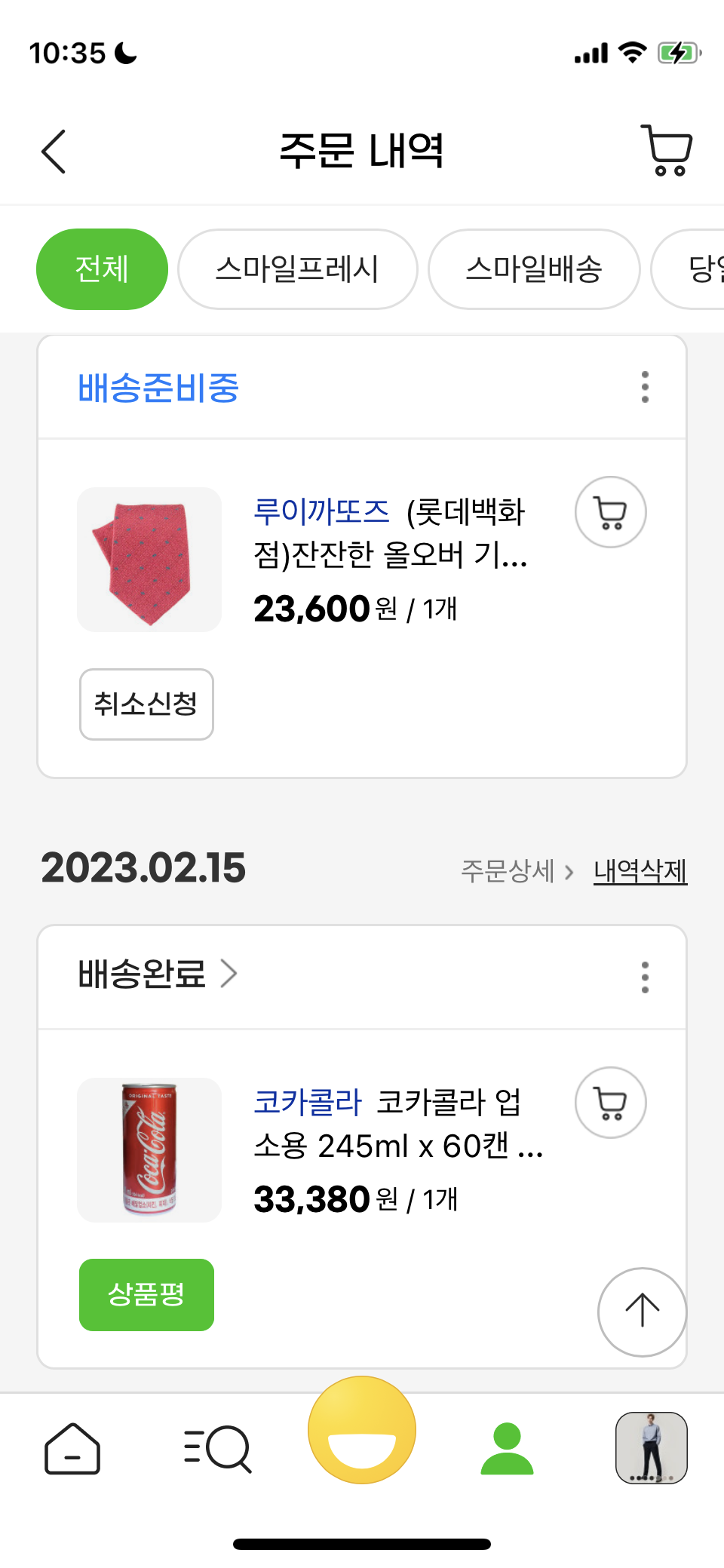Select the 스마일배송 filter tab

pos(534,269)
